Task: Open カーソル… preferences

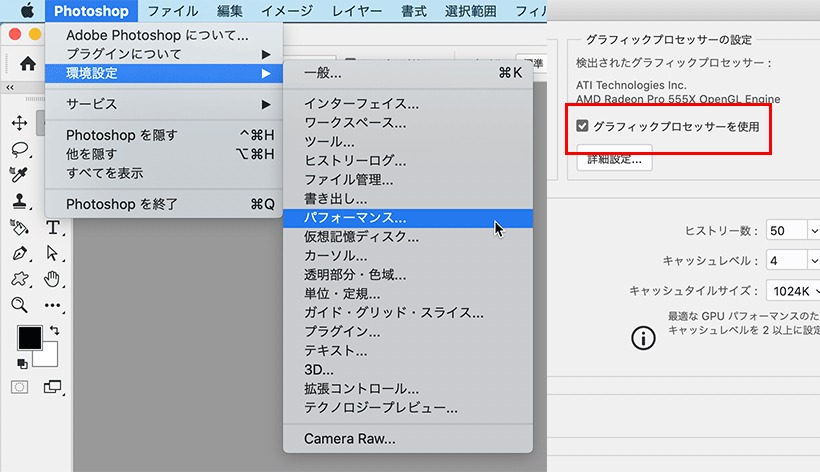Action: (x=408, y=256)
